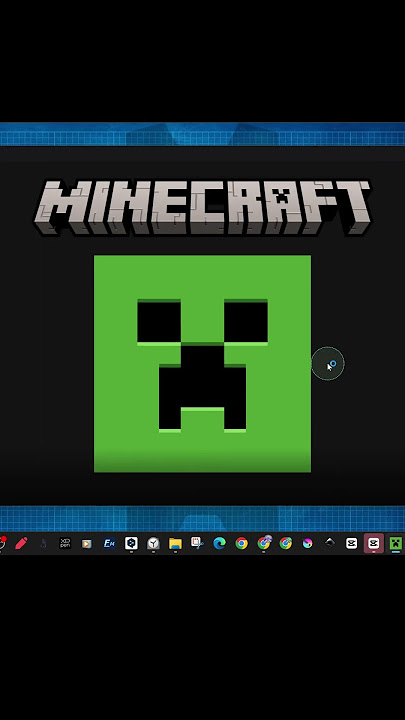Open the round Y-shaped clock icon
This screenshot has height=720, width=405.
click(x=153, y=544)
